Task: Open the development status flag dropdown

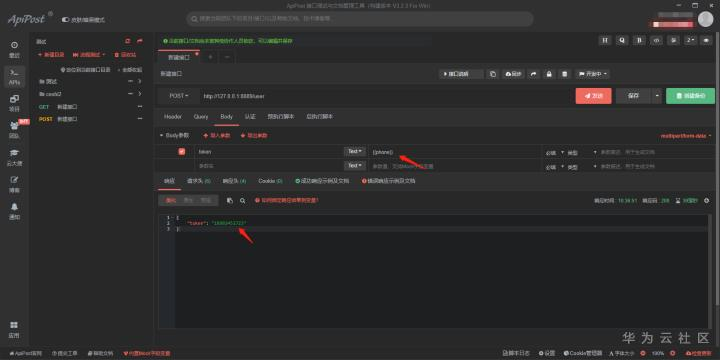Action: [592, 74]
